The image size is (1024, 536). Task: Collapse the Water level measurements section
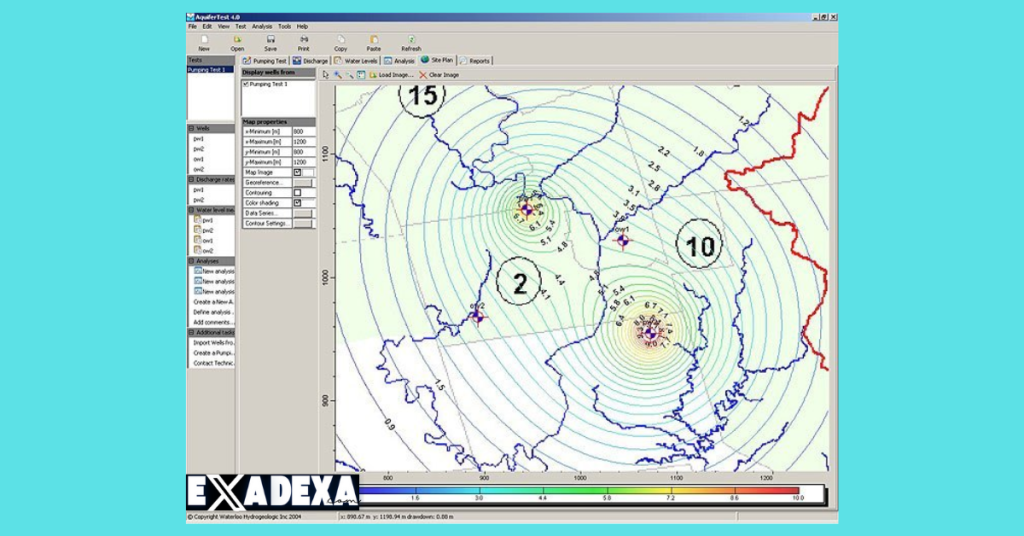tap(192, 210)
